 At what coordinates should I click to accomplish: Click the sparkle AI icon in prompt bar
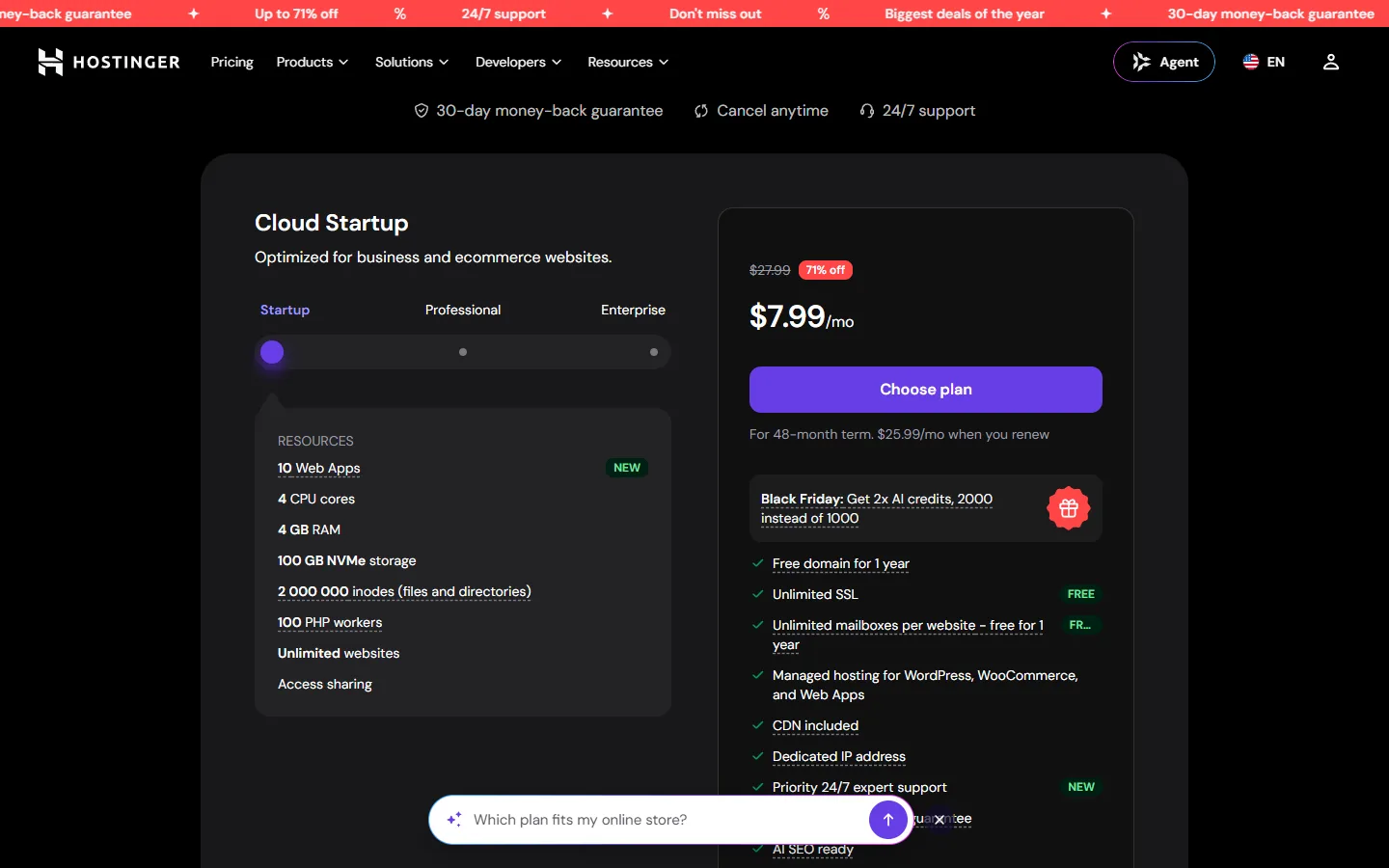[454, 820]
